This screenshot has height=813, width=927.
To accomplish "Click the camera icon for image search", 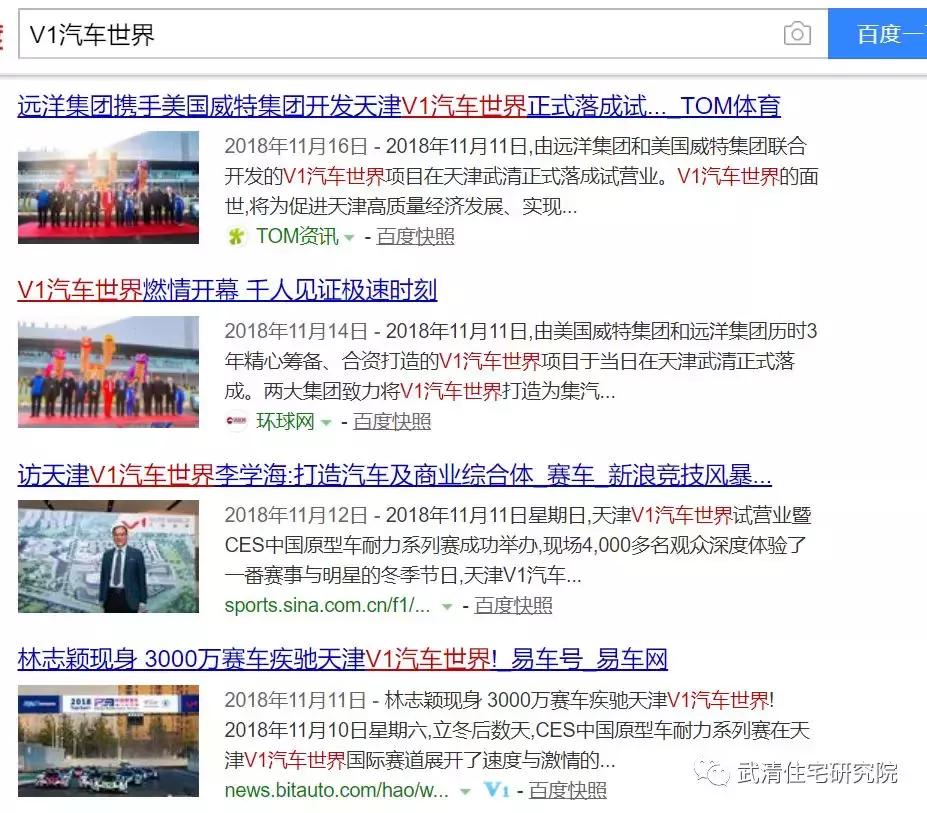I will pyautogui.click(x=797, y=33).
